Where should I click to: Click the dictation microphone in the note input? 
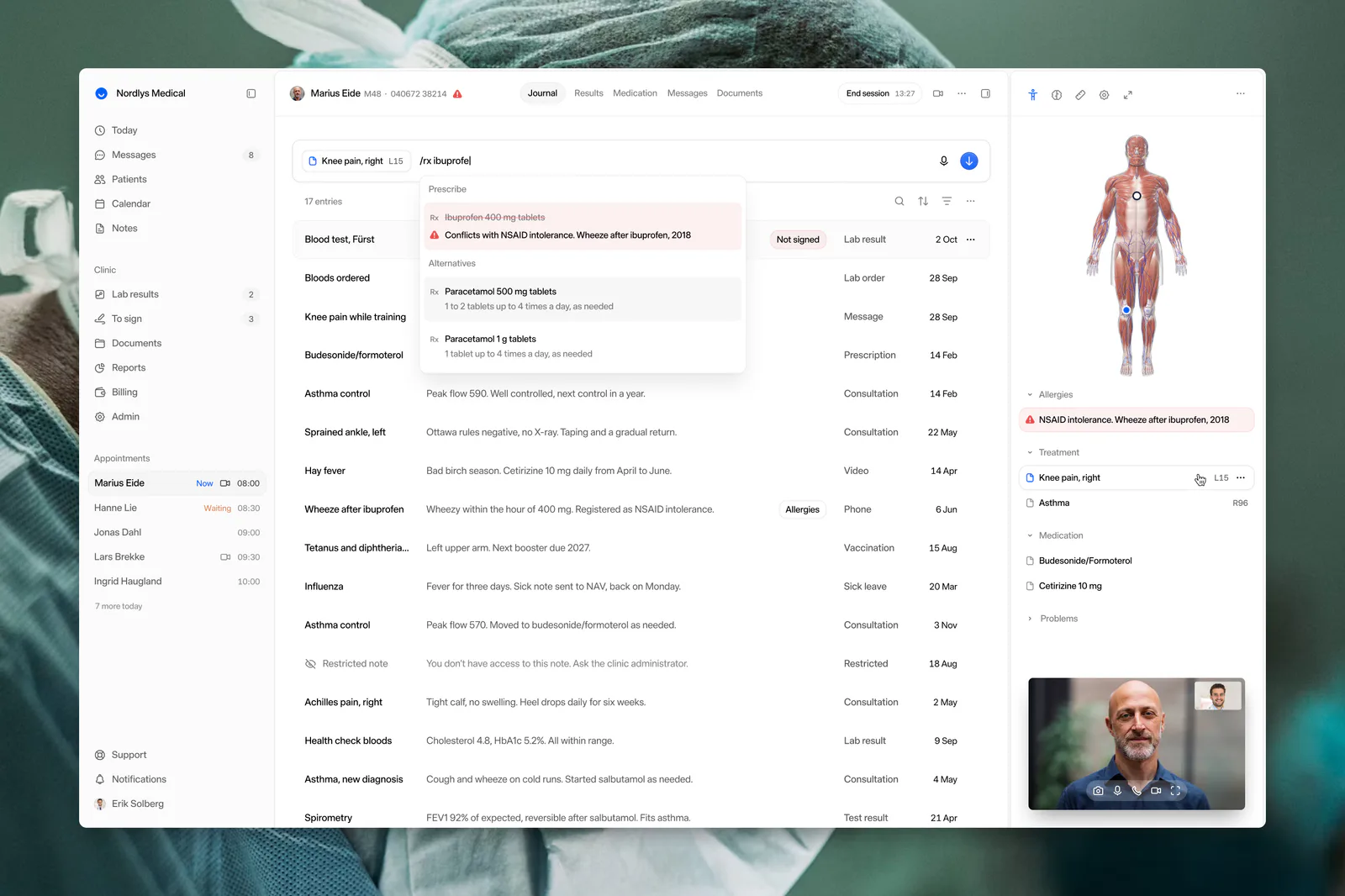point(943,161)
